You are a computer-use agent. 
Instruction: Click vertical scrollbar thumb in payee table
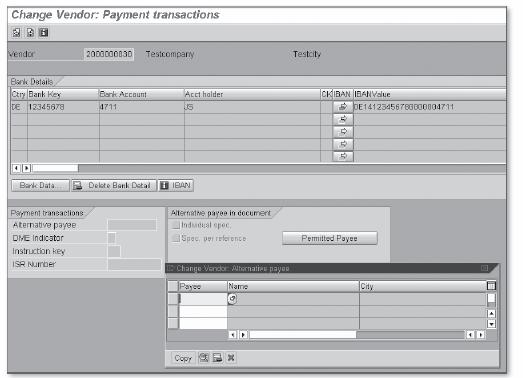(491, 299)
